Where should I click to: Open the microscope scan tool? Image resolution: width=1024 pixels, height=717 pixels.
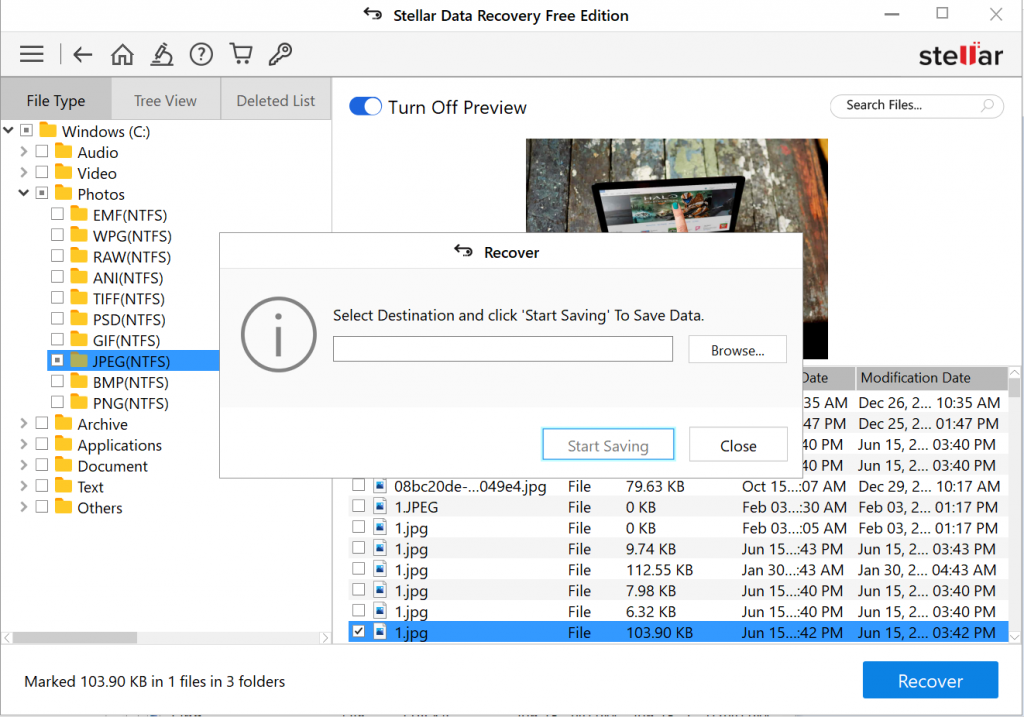tap(162, 54)
